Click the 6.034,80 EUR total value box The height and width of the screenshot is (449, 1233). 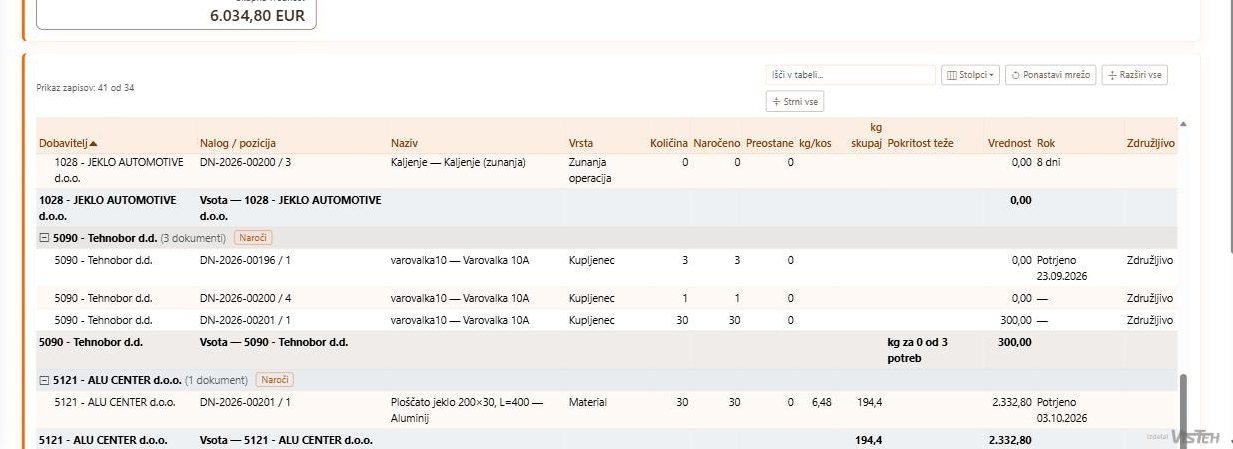[x=177, y=15]
